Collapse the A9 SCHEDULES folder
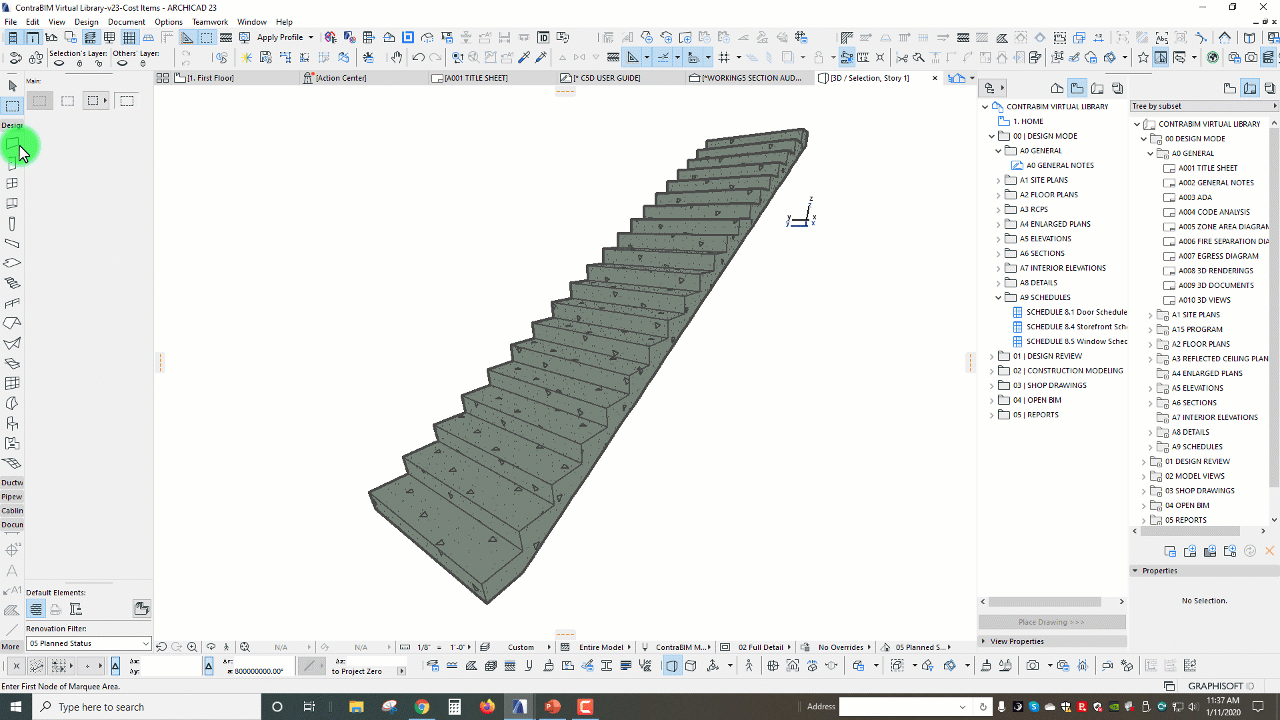This screenshot has width=1280, height=720. click(998, 297)
